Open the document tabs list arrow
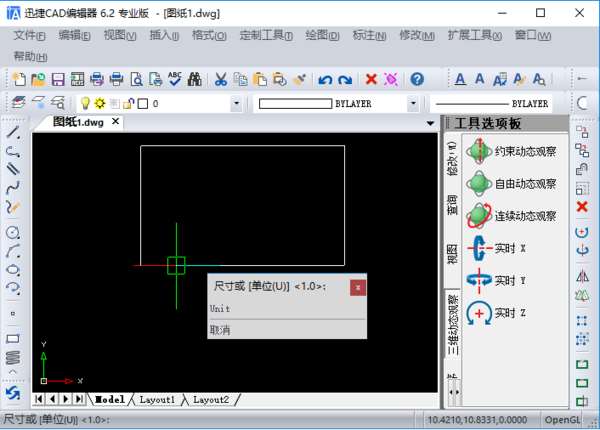600x430 pixels. (x=430, y=123)
